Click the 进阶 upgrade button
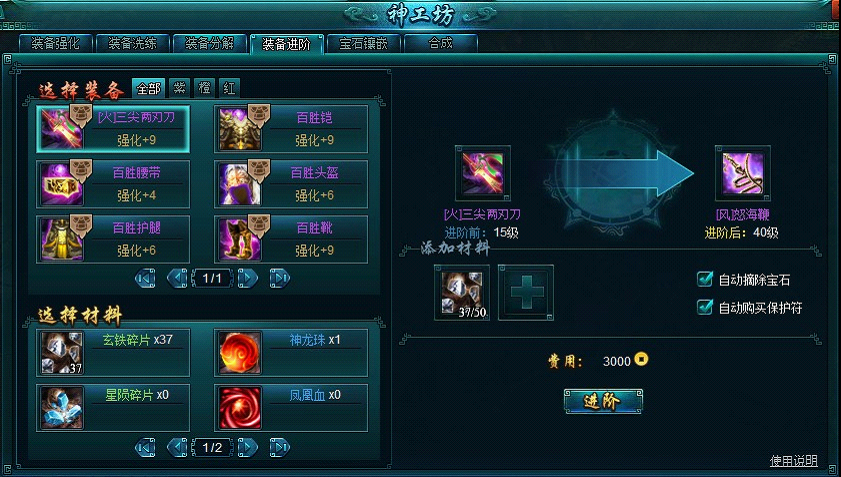The height and width of the screenshot is (477, 841). (x=603, y=401)
